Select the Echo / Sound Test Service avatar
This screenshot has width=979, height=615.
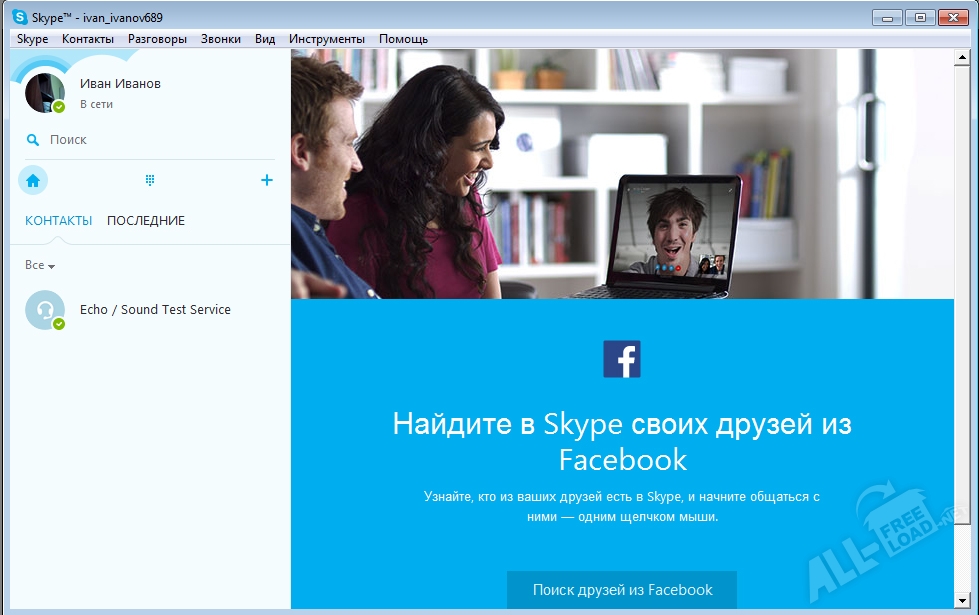coord(42,309)
